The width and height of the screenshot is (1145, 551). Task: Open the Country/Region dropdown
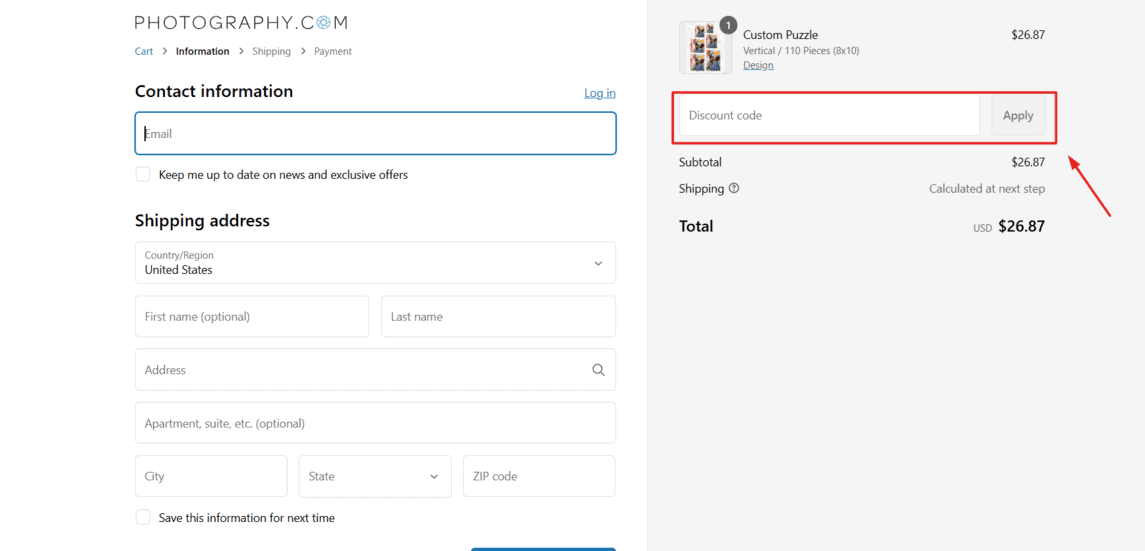coord(375,263)
